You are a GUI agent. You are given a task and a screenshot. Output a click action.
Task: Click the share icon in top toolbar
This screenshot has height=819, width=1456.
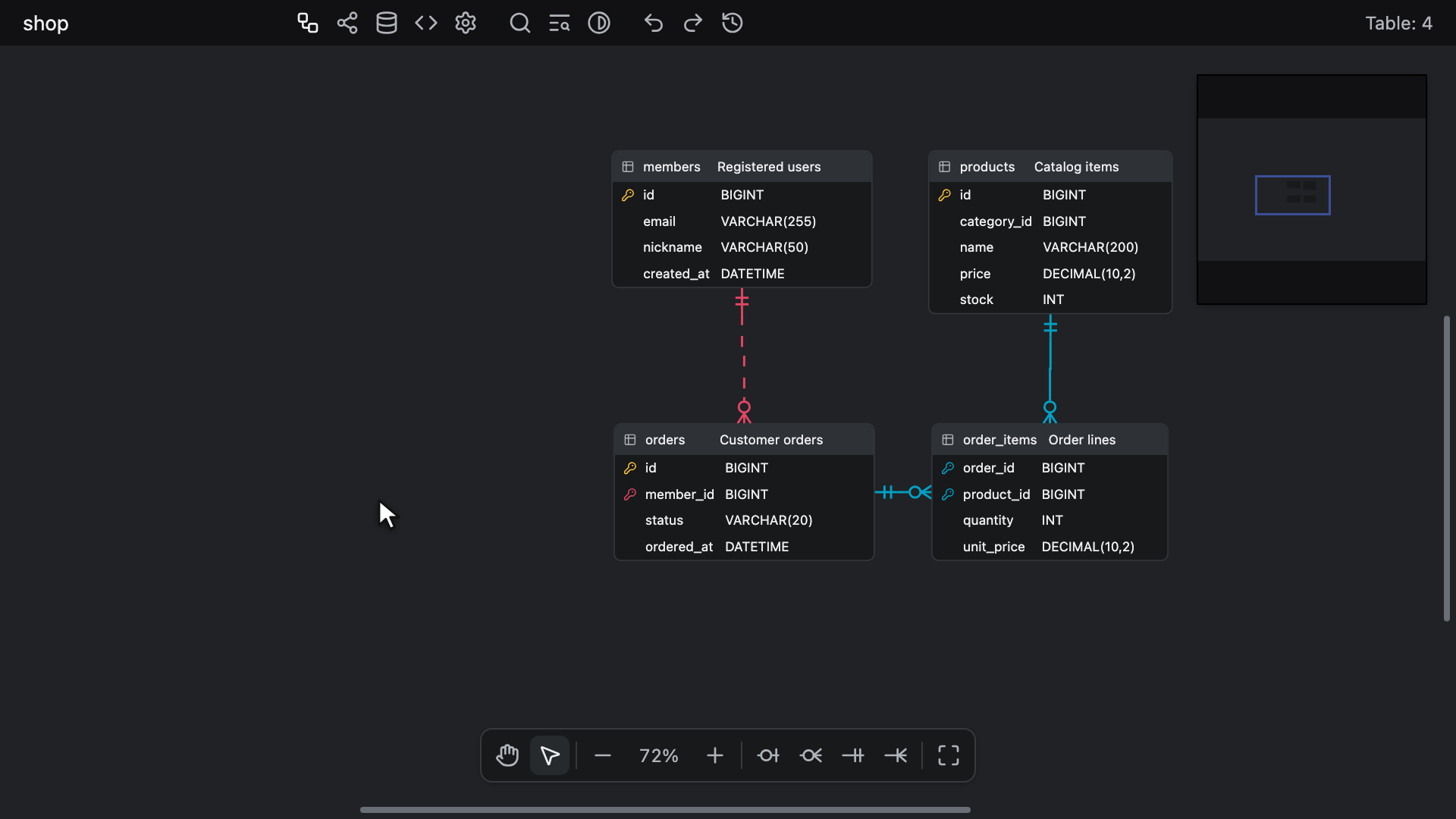pyautogui.click(x=347, y=23)
